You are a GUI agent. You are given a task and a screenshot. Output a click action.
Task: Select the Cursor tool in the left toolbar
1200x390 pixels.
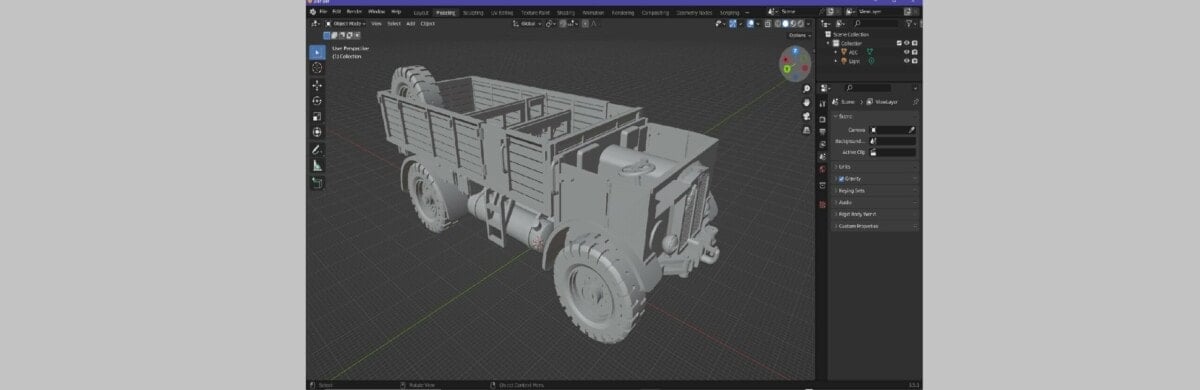(x=317, y=68)
